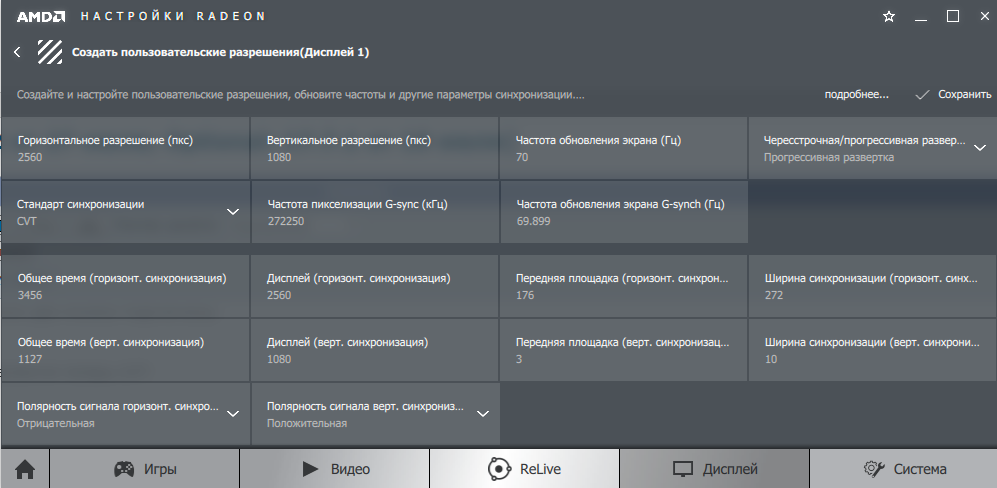Click the checkmark icon beside Сохранить
Viewport: 997px width, 488px height.
[922, 95]
